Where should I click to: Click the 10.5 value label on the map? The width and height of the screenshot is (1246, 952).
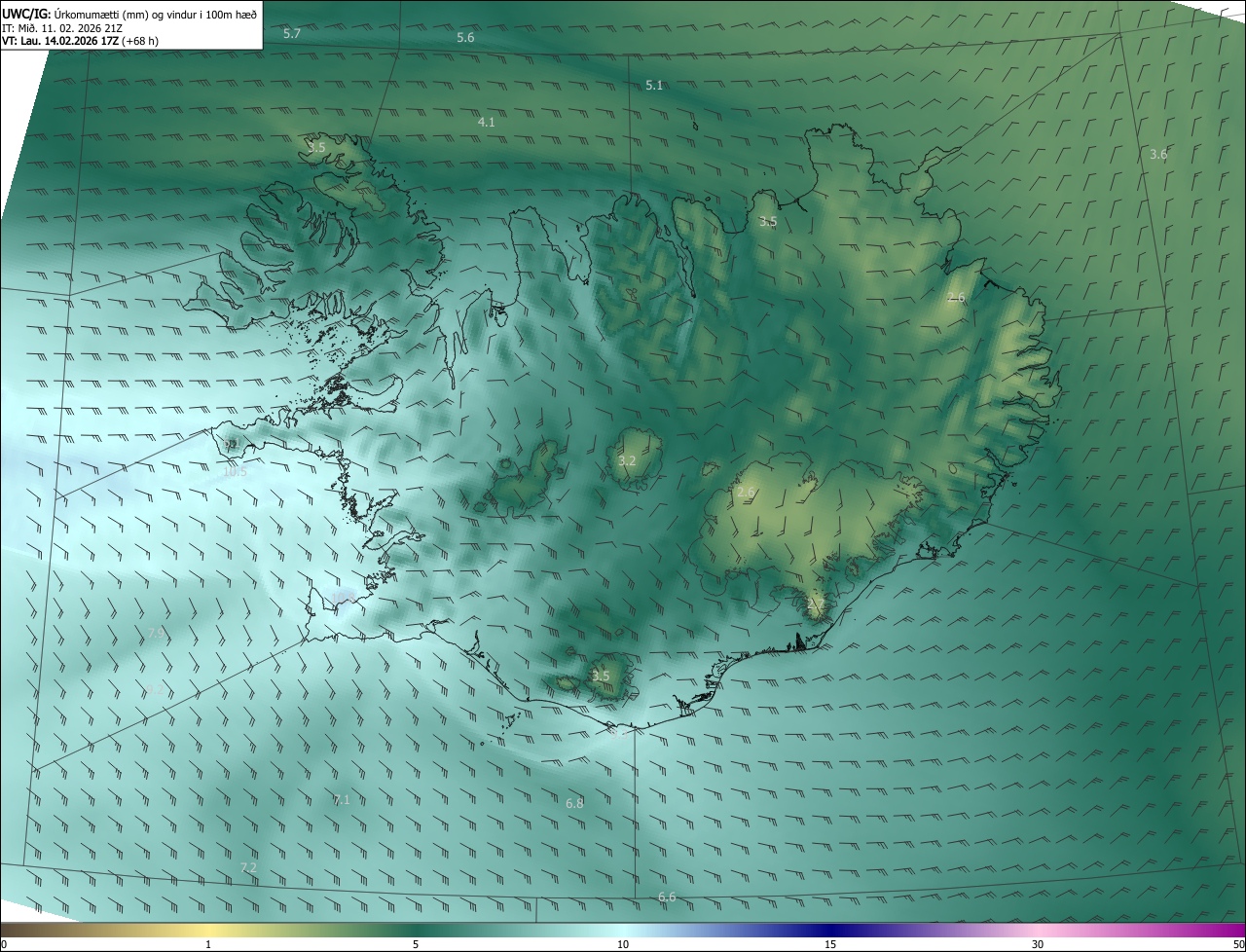click(x=236, y=472)
